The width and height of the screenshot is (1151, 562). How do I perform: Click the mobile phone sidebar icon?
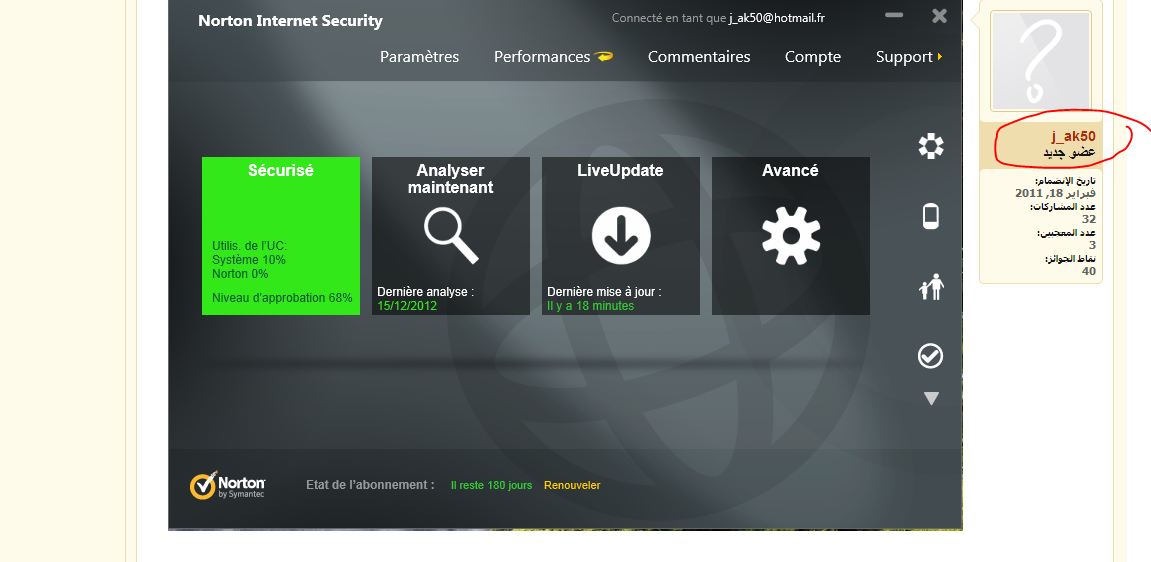pyautogui.click(x=931, y=216)
